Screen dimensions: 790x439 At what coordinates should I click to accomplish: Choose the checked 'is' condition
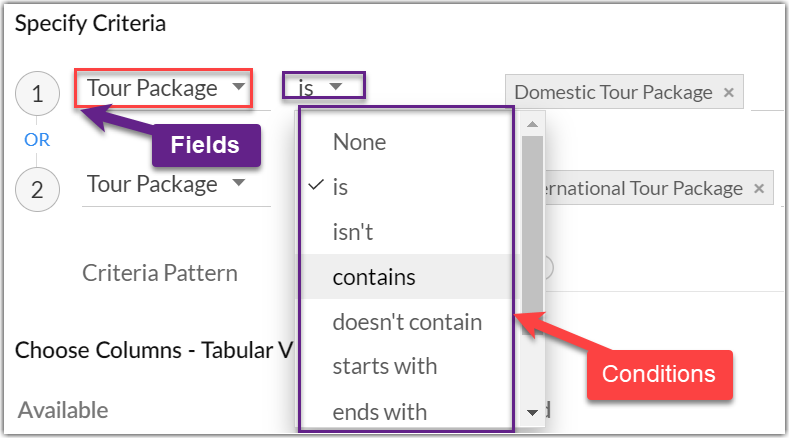340,187
